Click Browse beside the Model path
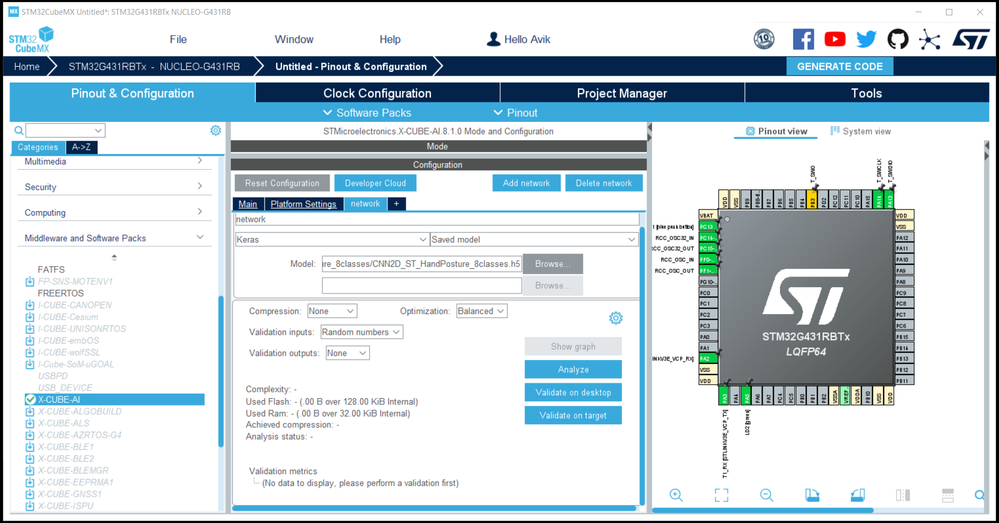999x523 pixels. pos(552,264)
